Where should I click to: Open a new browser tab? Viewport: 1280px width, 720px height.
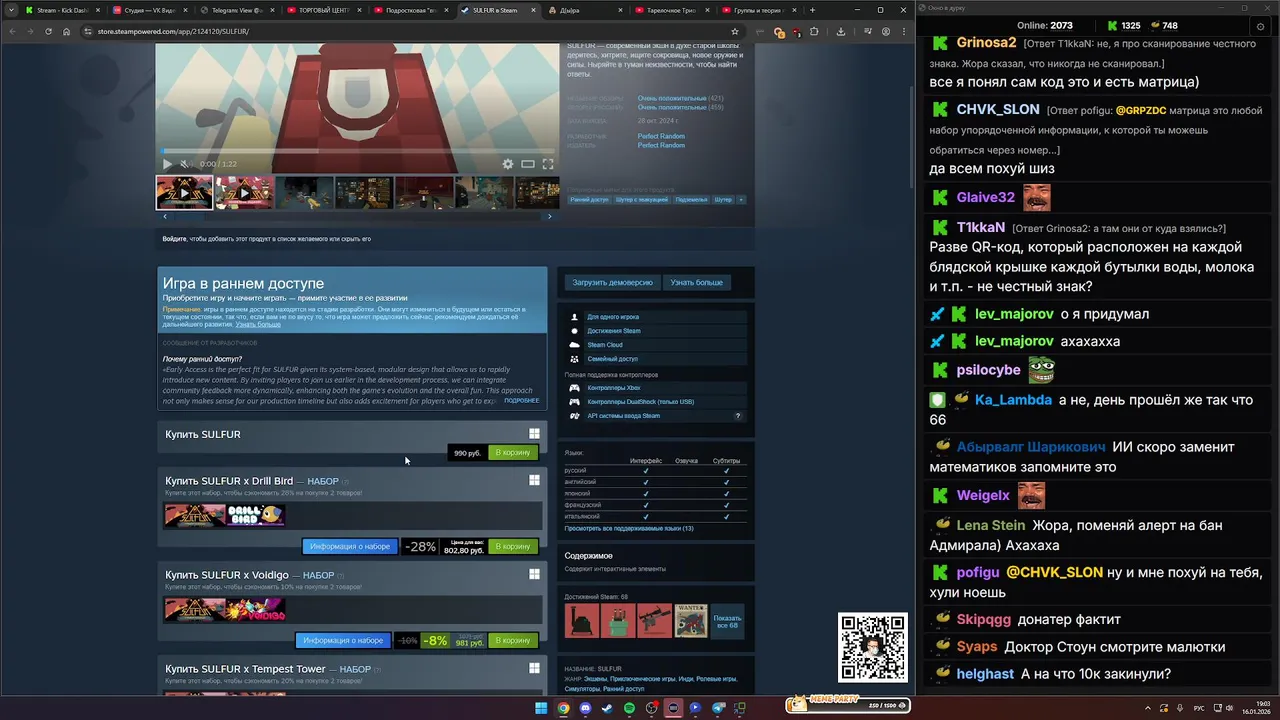[x=812, y=10]
